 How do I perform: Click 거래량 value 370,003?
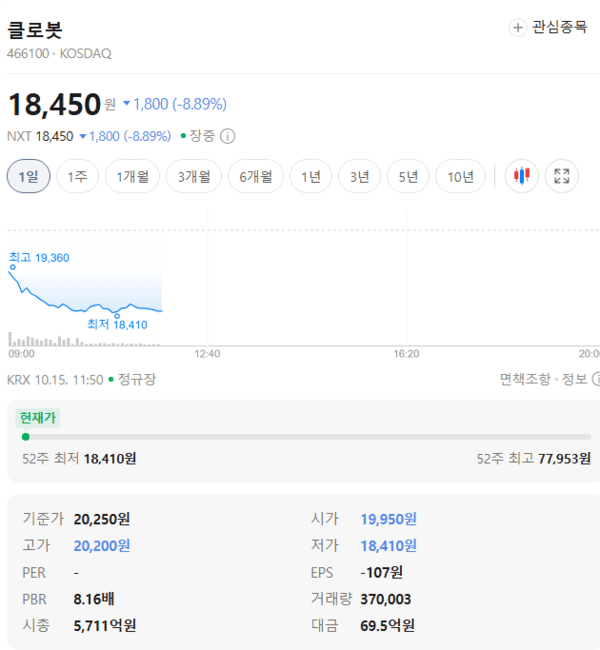[386, 599]
